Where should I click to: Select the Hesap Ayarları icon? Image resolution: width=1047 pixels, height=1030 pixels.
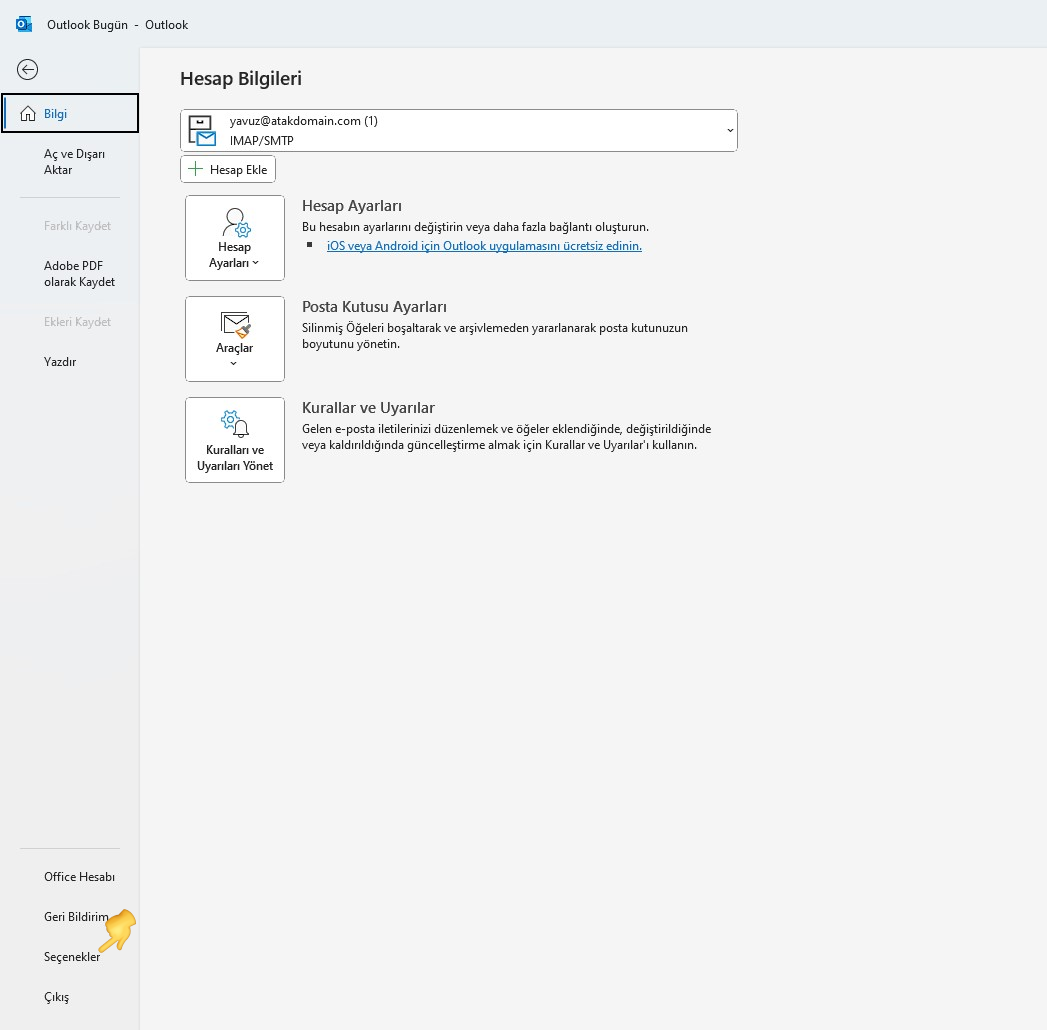[235, 222]
